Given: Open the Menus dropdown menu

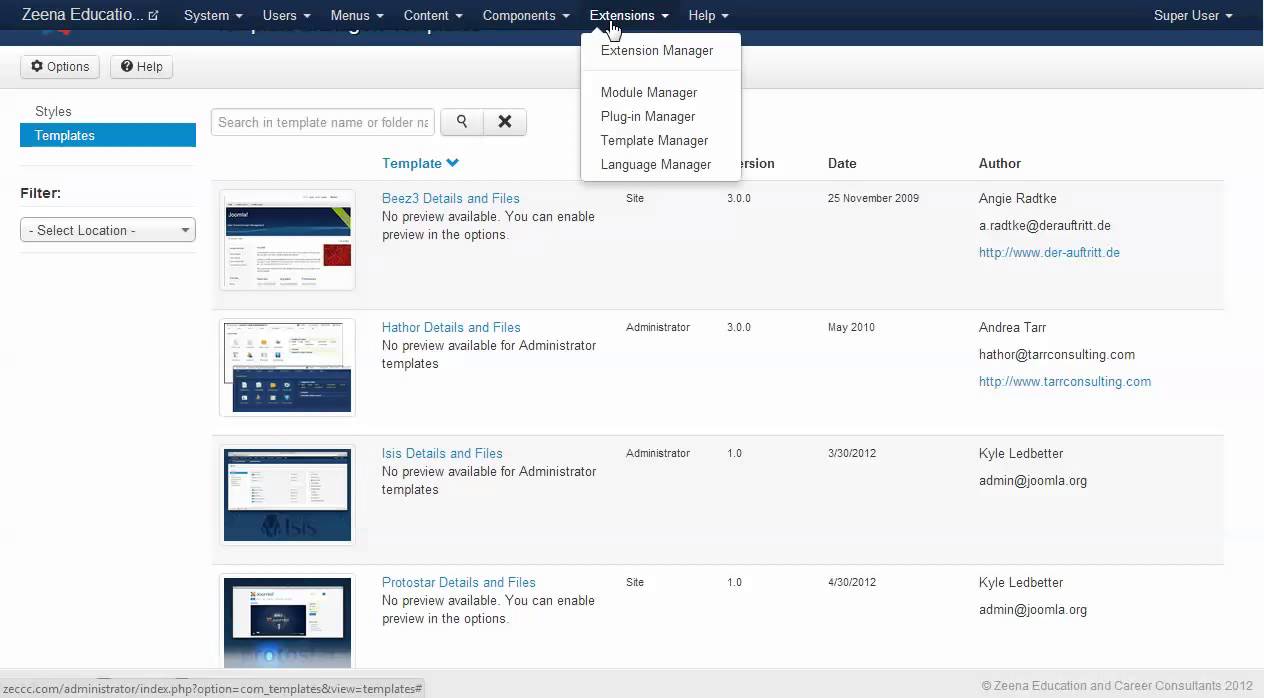Looking at the screenshot, I should (357, 16).
